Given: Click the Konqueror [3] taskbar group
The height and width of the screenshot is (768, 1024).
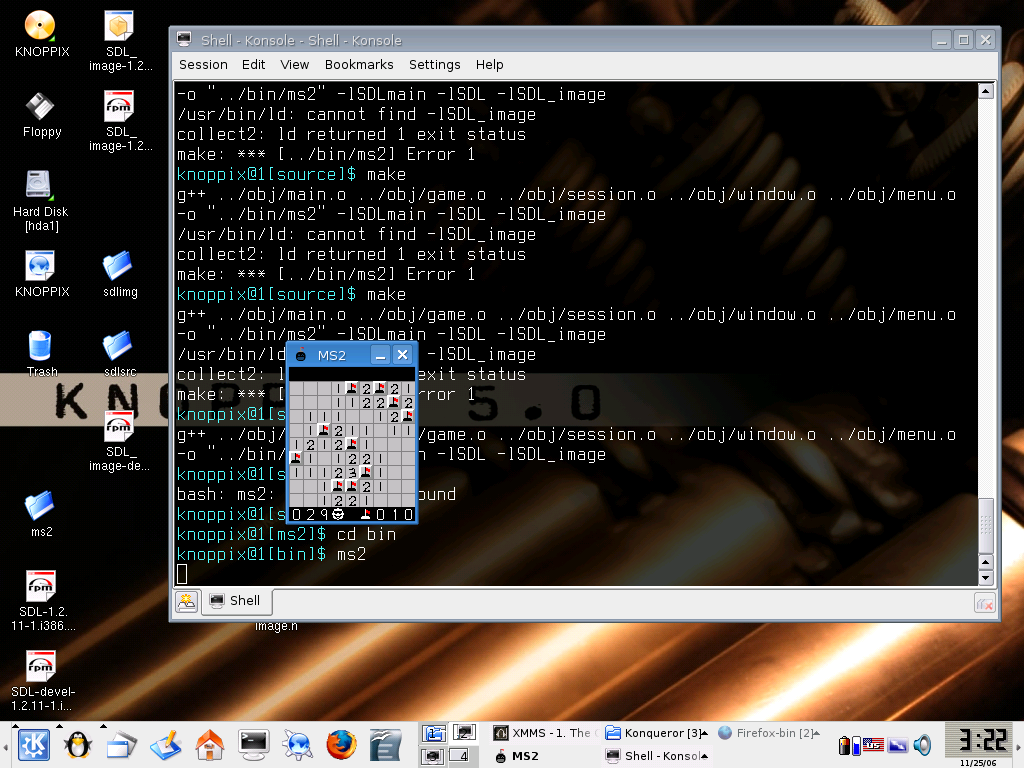Looking at the screenshot, I should 655,733.
